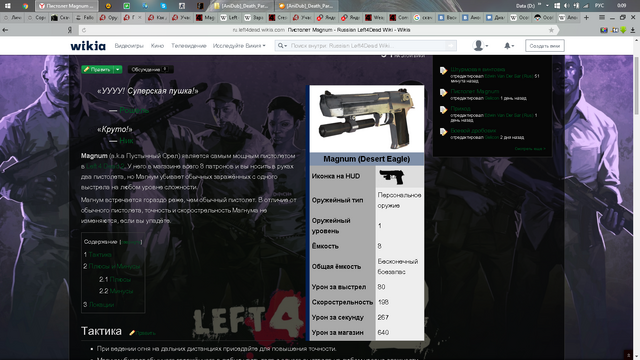The width and height of the screenshot is (640, 360).
Task: Open the browser downloads arrow icon
Action: tap(633, 30)
